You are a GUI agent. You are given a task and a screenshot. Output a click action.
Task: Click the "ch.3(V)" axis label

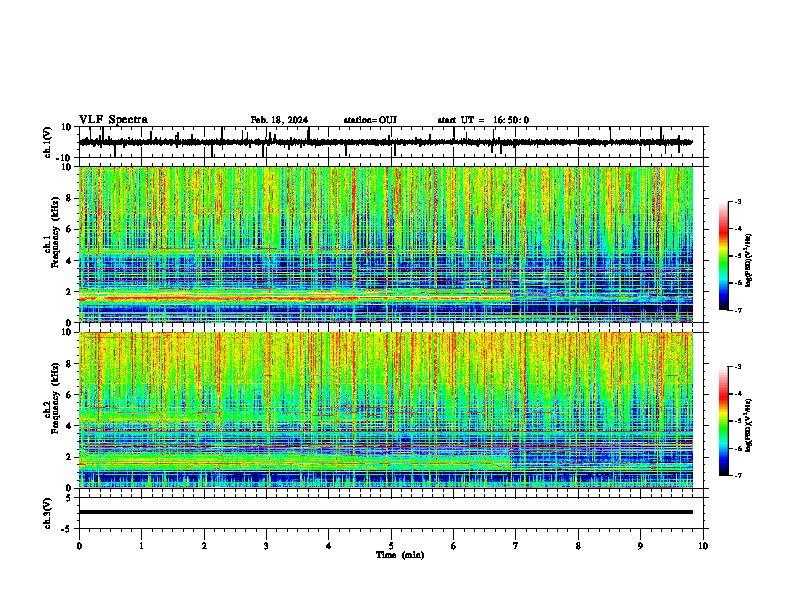[x=48, y=514]
